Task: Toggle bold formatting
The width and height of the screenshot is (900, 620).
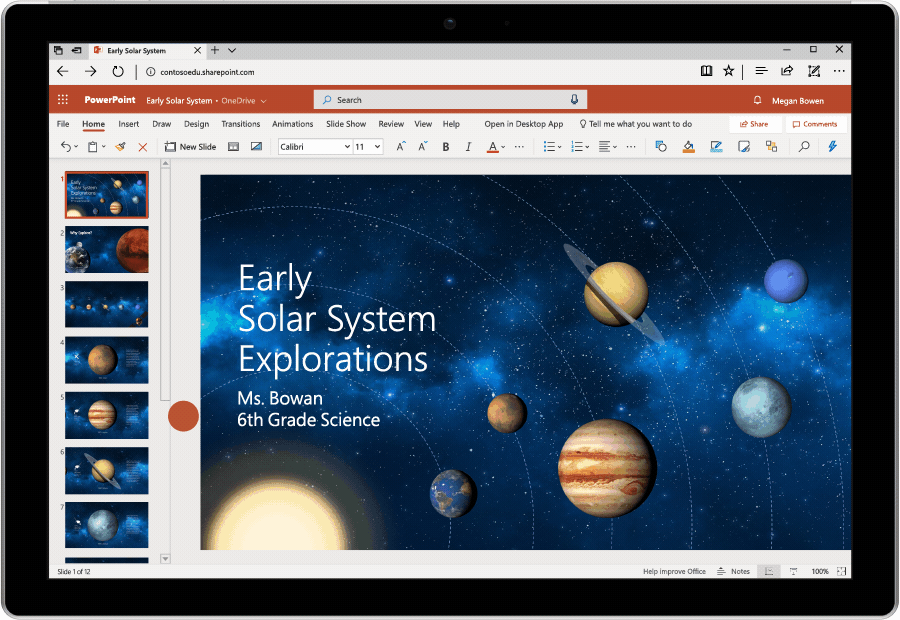Action: [445, 146]
